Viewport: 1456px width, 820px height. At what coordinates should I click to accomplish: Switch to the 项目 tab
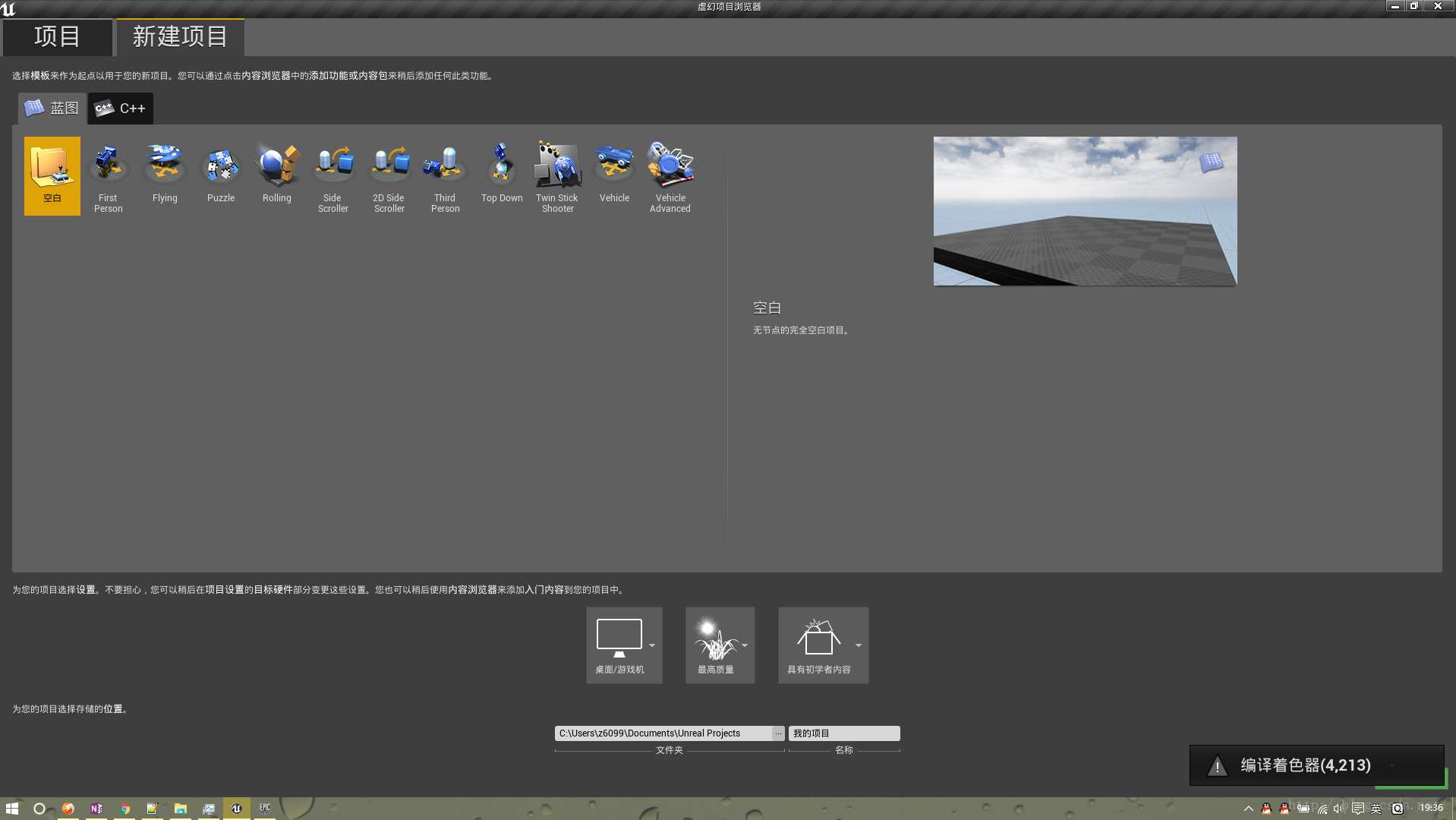[57, 36]
